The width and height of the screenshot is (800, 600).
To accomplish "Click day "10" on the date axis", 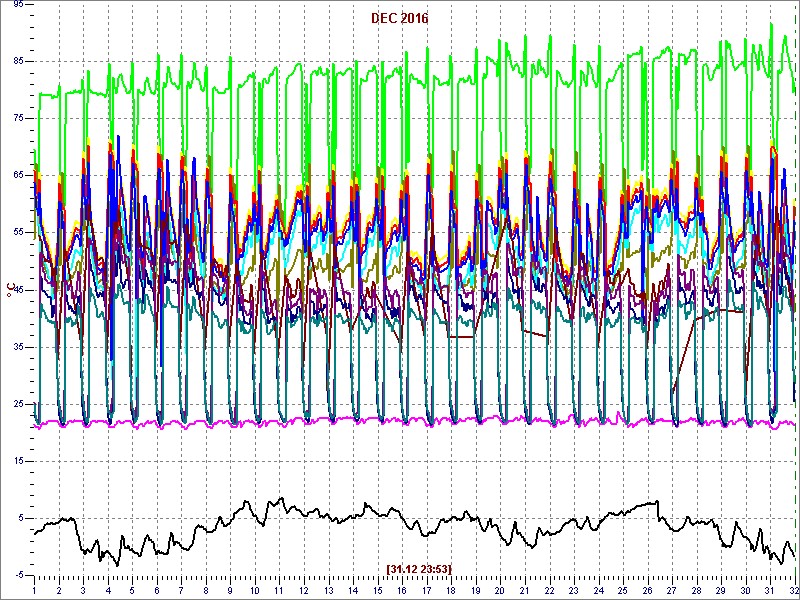I will click(255, 590).
